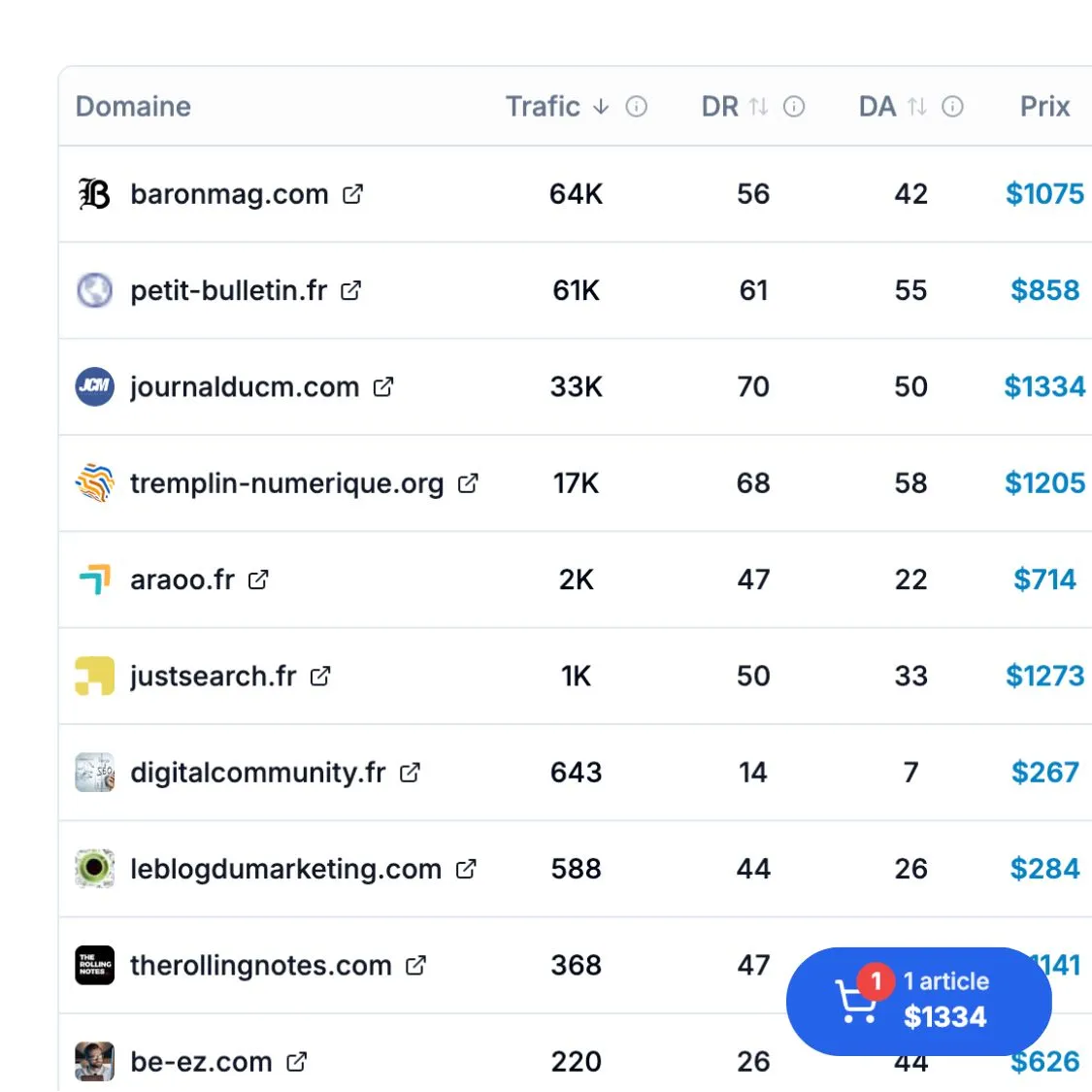1092x1092 pixels.
Task: Click the digitalcommunity.fr favicon
Action: coord(95,773)
